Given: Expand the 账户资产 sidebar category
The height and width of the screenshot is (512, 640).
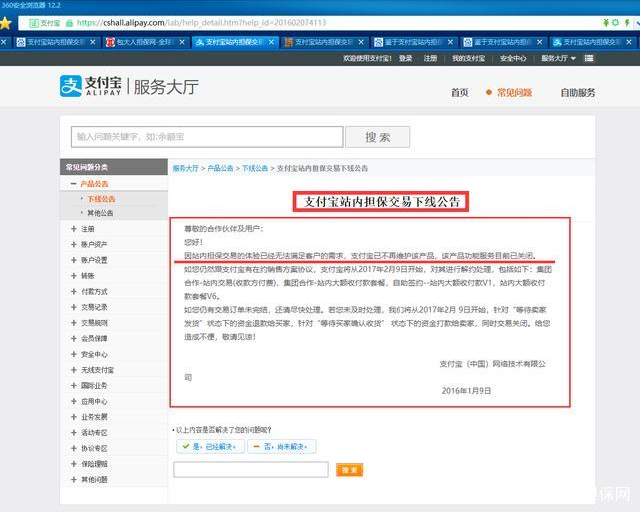Looking at the screenshot, I should (94, 244).
